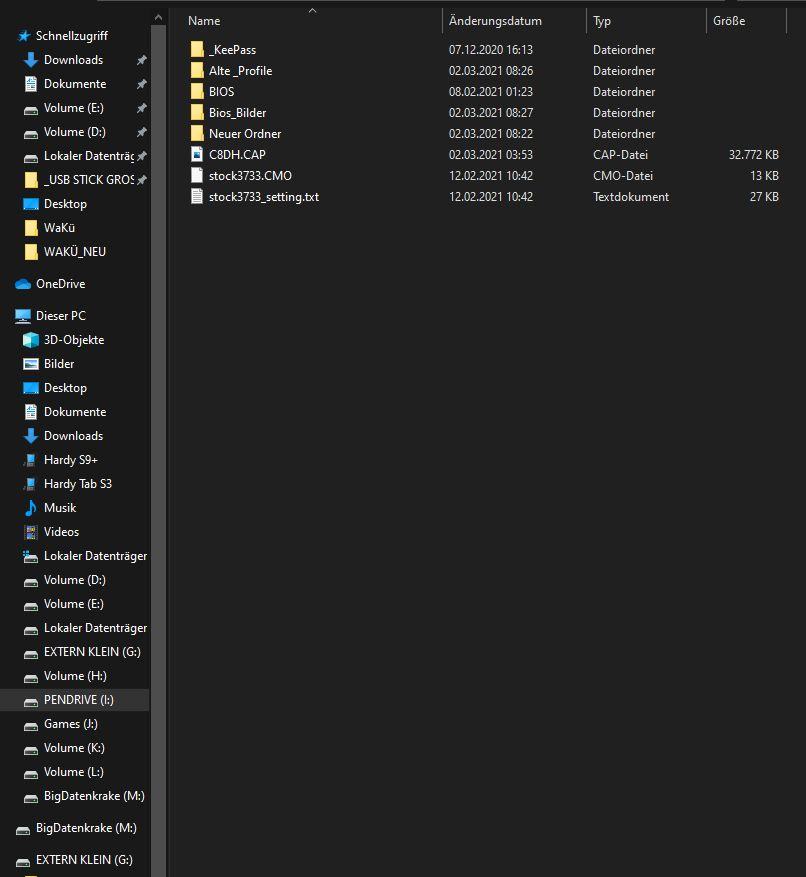Click the OneDrive cloud icon
Viewport: 806px width, 877px height.
tap(23, 284)
